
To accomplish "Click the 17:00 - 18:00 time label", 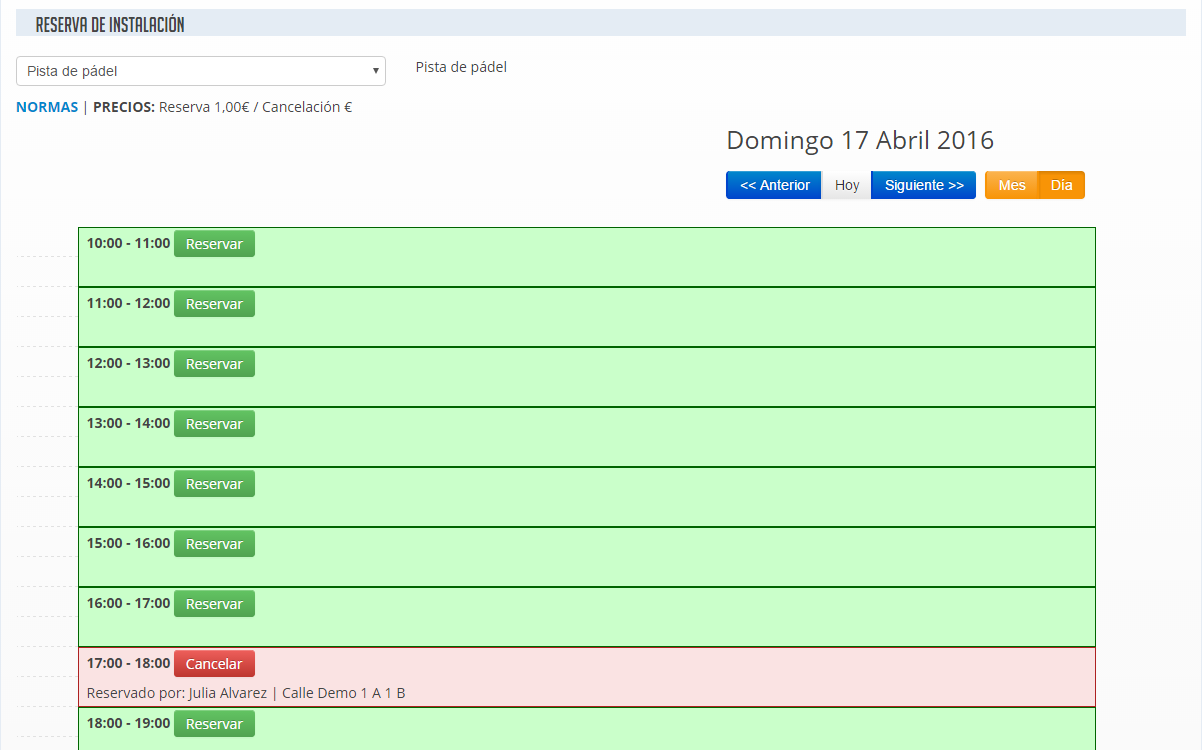I will (128, 663).
